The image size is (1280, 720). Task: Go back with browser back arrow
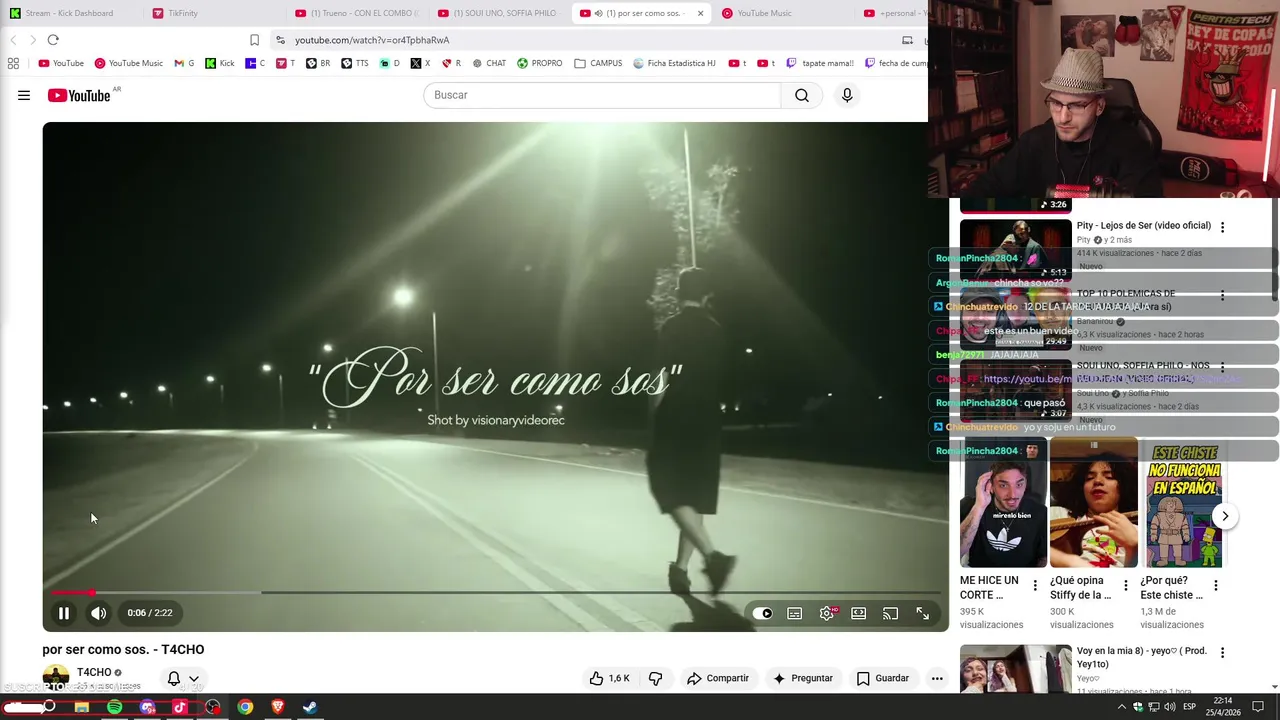click(13, 40)
